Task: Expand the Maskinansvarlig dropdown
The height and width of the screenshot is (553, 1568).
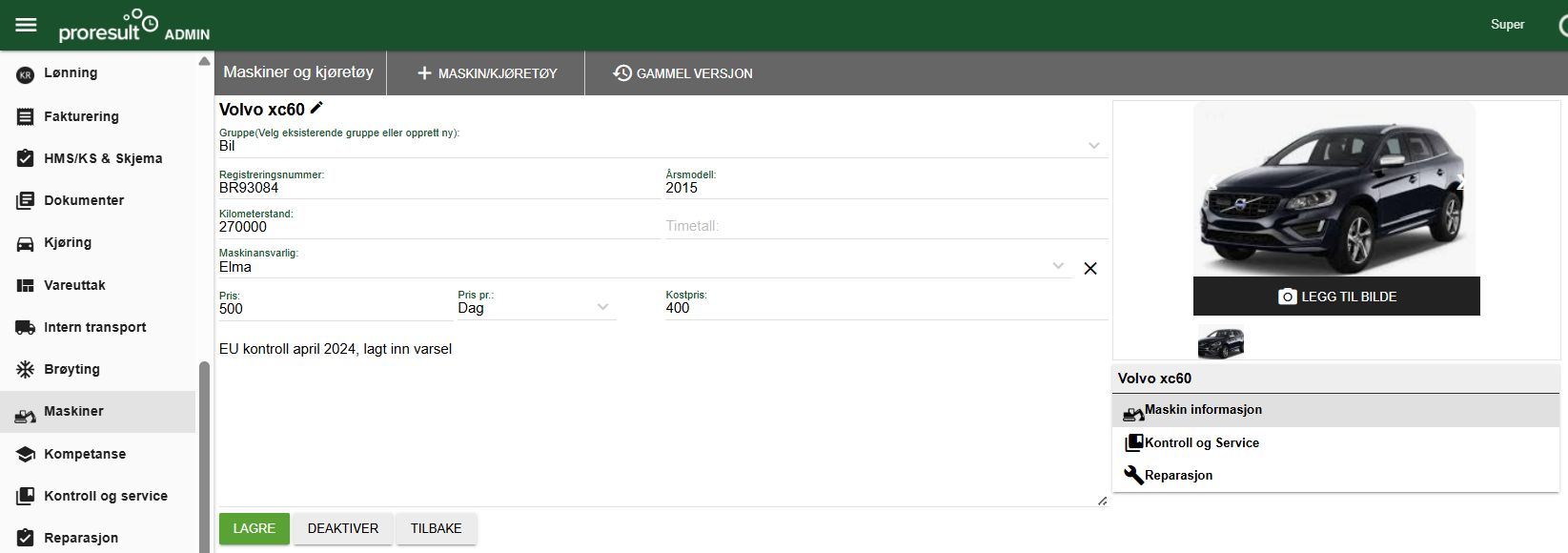Action: pos(1058,266)
